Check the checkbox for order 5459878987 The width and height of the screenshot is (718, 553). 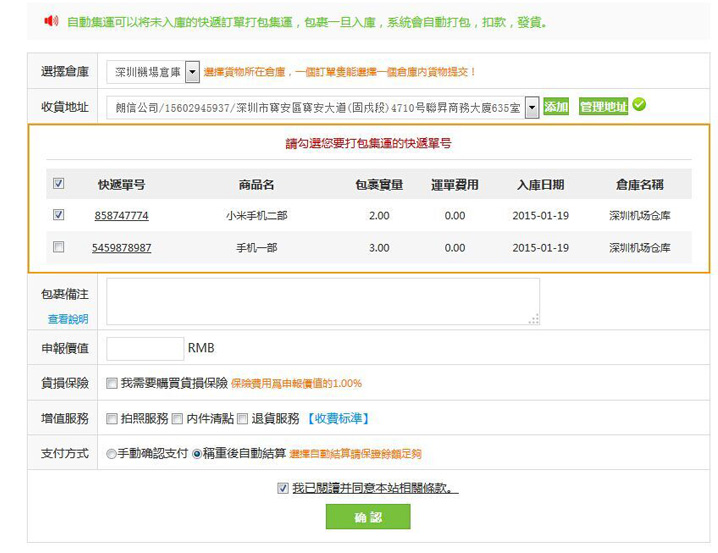point(59,247)
